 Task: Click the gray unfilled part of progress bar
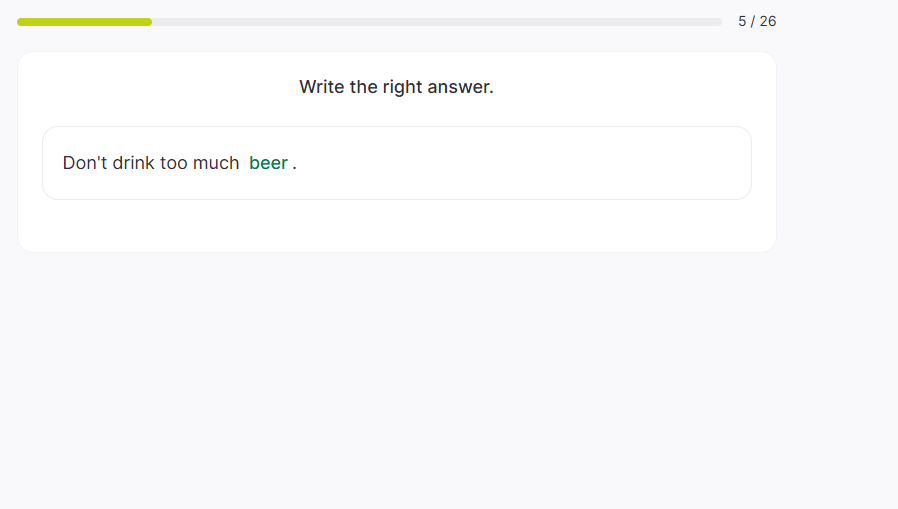pyautogui.click(x=436, y=21)
